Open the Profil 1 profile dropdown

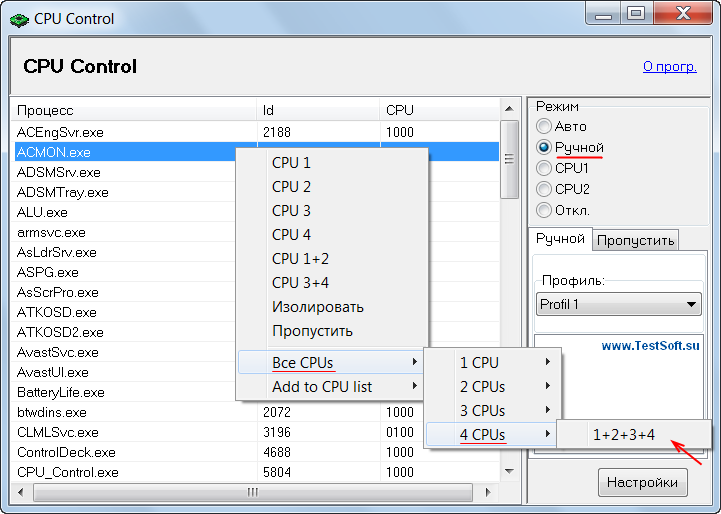click(618, 304)
